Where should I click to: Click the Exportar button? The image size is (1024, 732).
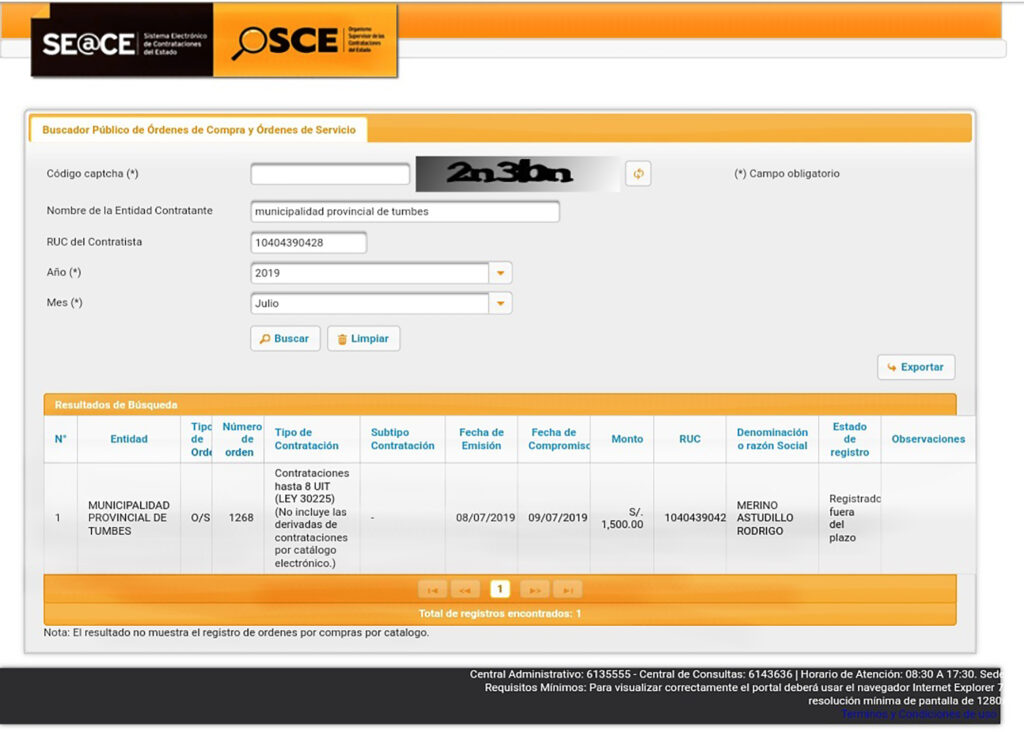(916, 367)
